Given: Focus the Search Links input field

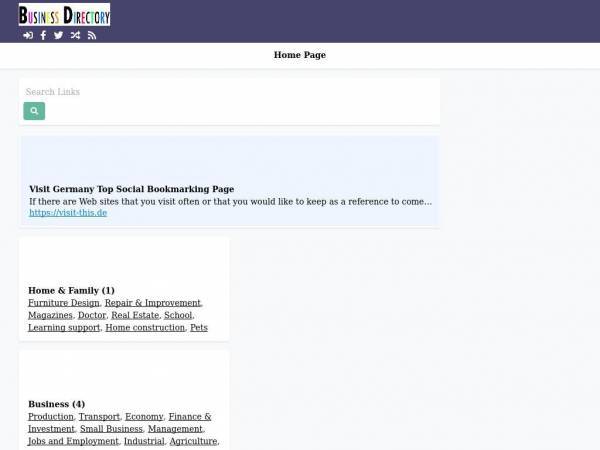Looking at the screenshot, I should click(x=229, y=92).
